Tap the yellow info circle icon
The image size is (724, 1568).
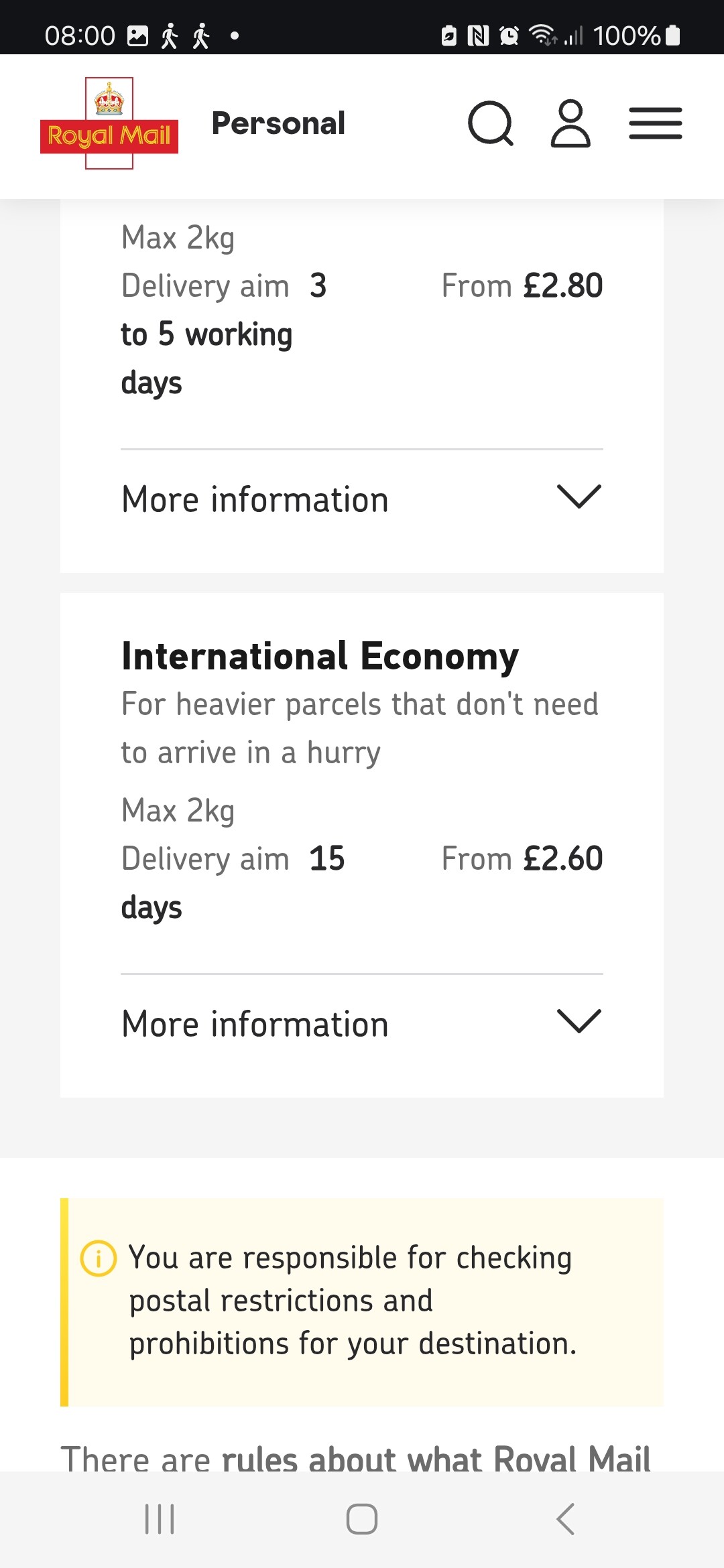99,1258
